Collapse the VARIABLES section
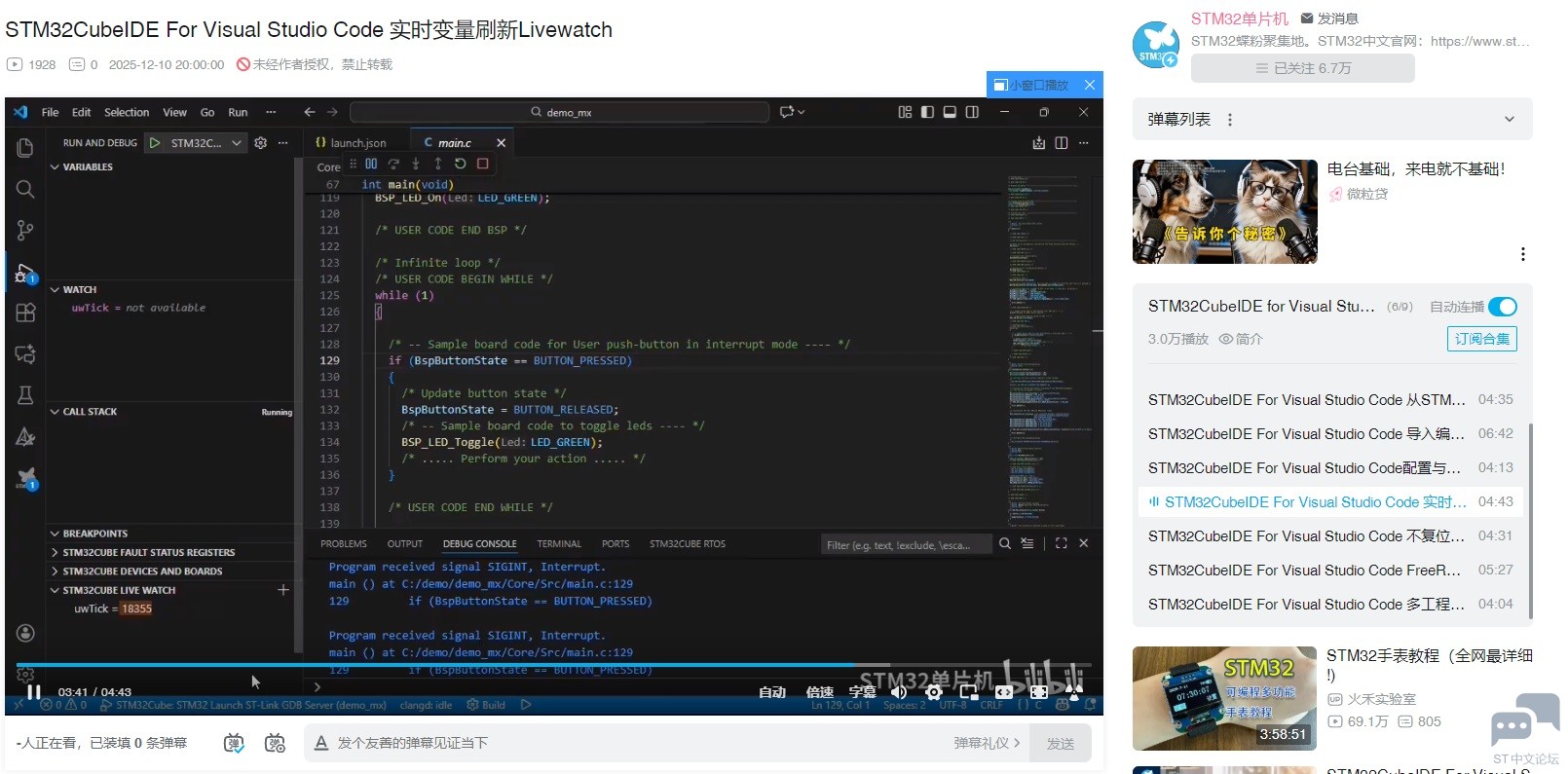Viewport: 1568px width, 774px height. coord(56,166)
